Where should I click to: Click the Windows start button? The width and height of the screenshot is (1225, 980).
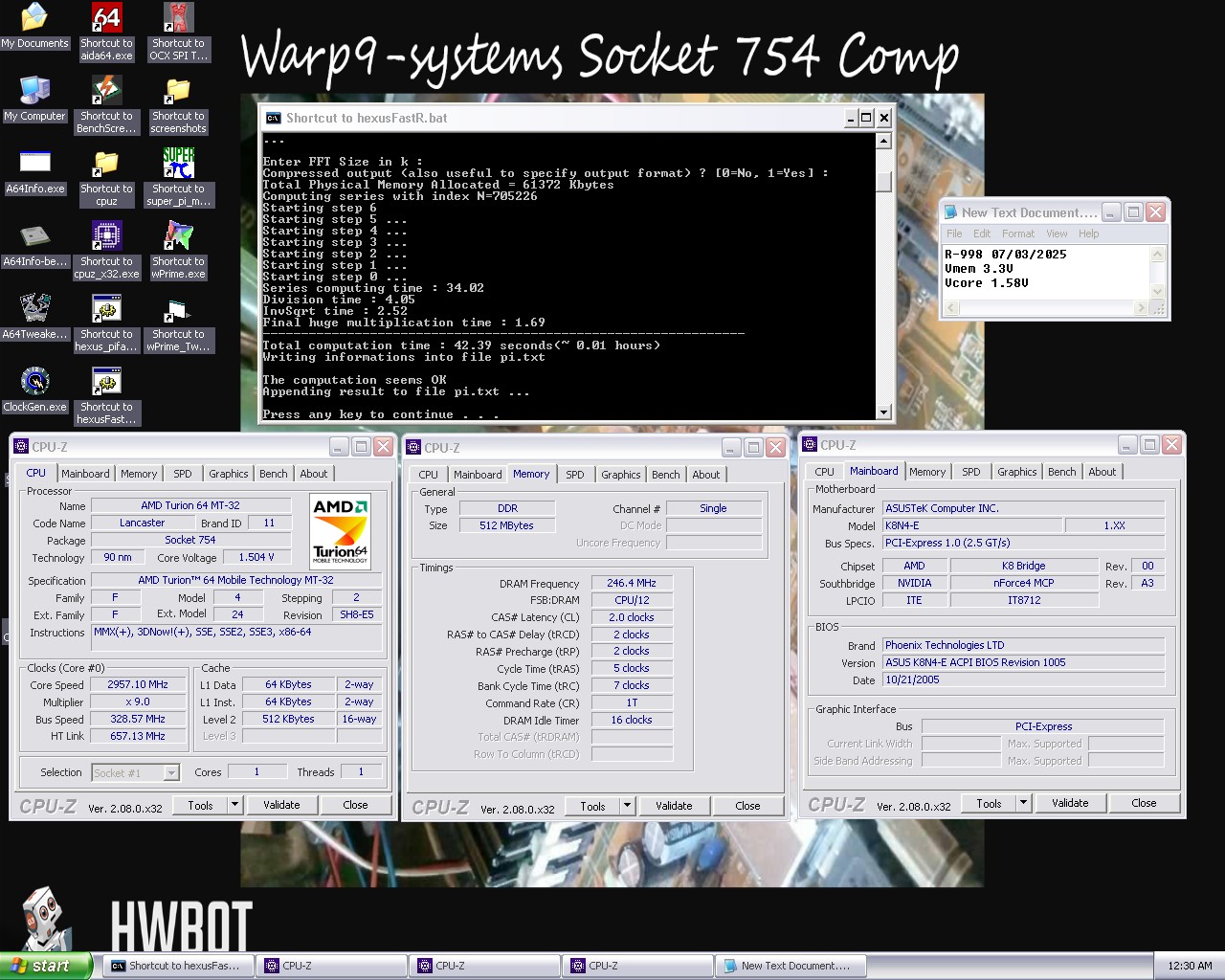[46, 966]
